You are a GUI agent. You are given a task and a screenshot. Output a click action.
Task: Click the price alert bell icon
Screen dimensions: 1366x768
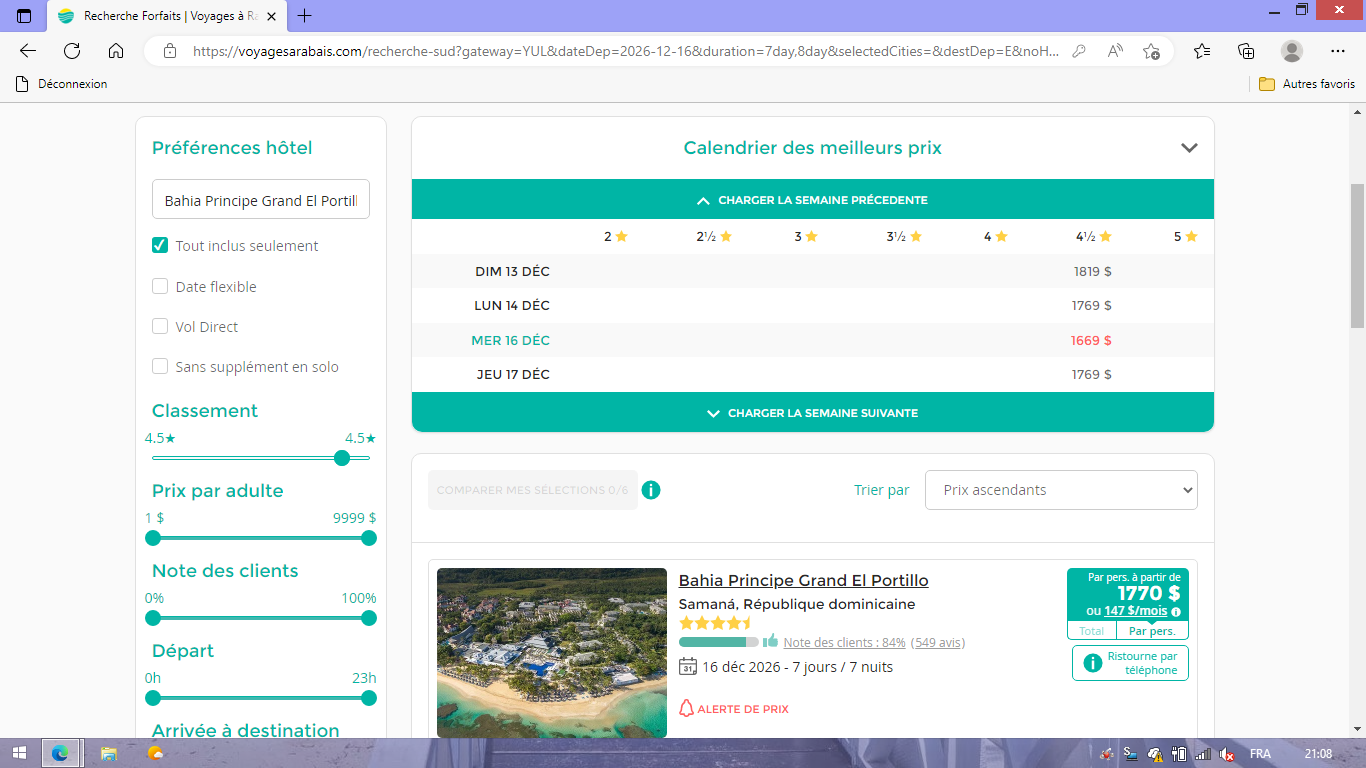pyautogui.click(x=686, y=709)
